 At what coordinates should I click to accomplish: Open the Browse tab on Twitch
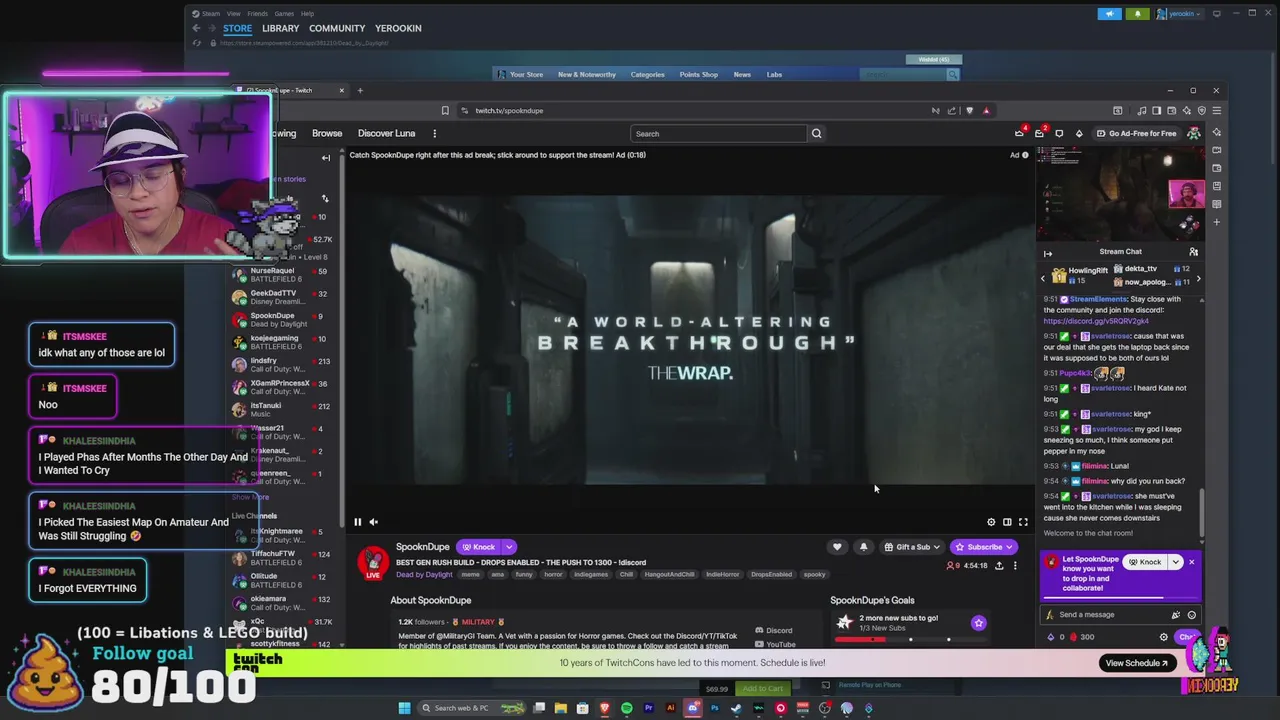tap(327, 133)
